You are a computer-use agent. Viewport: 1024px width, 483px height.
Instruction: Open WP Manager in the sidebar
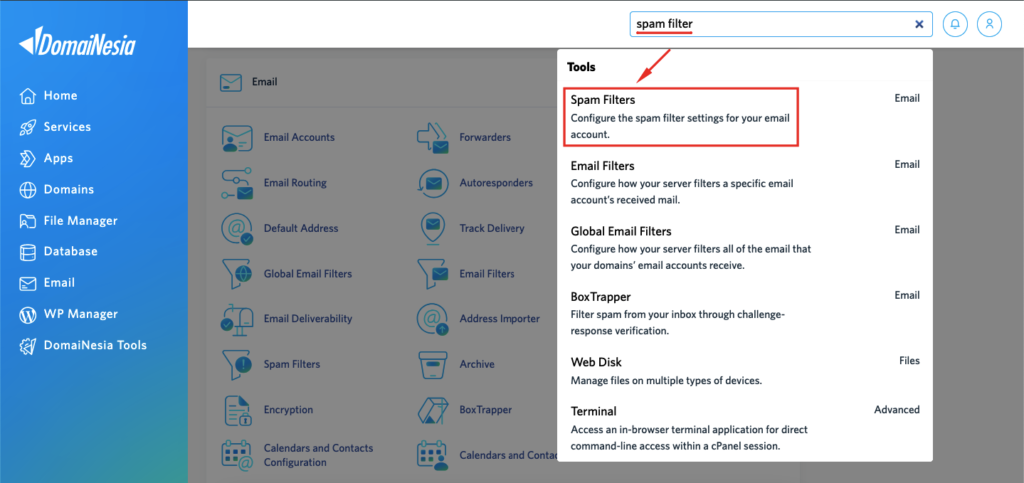pos(81,315)
